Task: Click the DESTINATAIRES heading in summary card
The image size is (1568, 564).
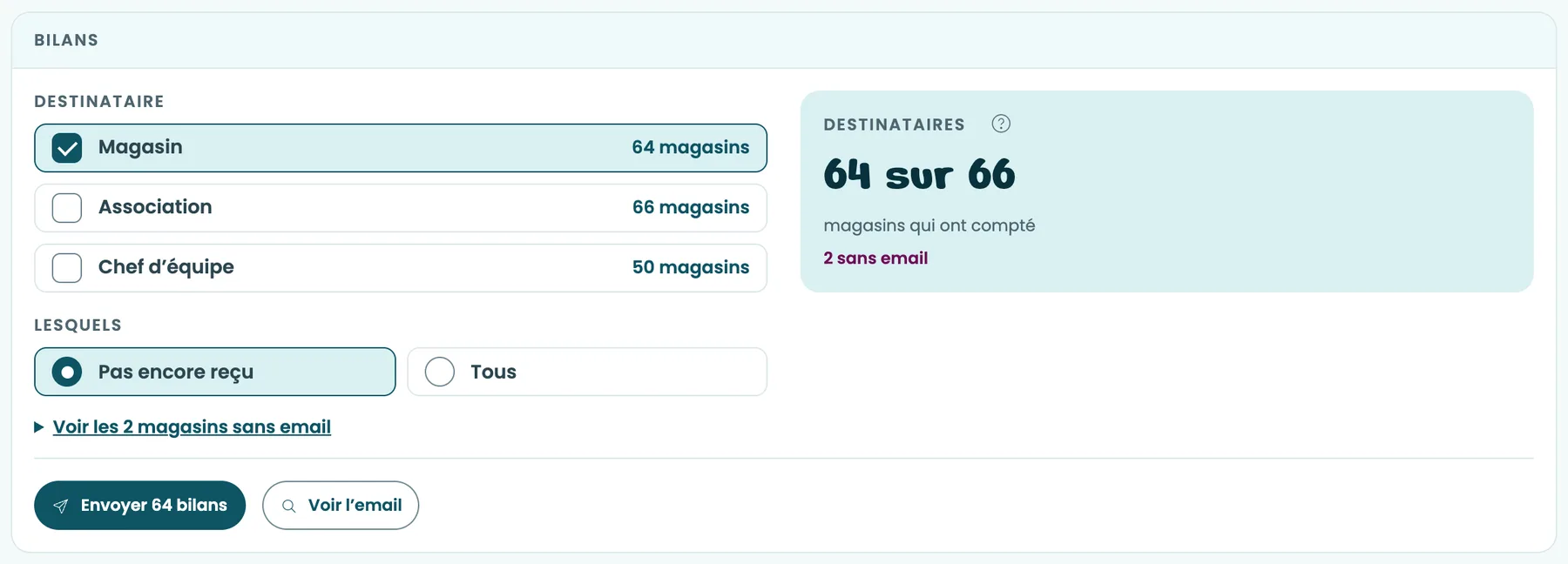Action: click(x=894, y=124)
